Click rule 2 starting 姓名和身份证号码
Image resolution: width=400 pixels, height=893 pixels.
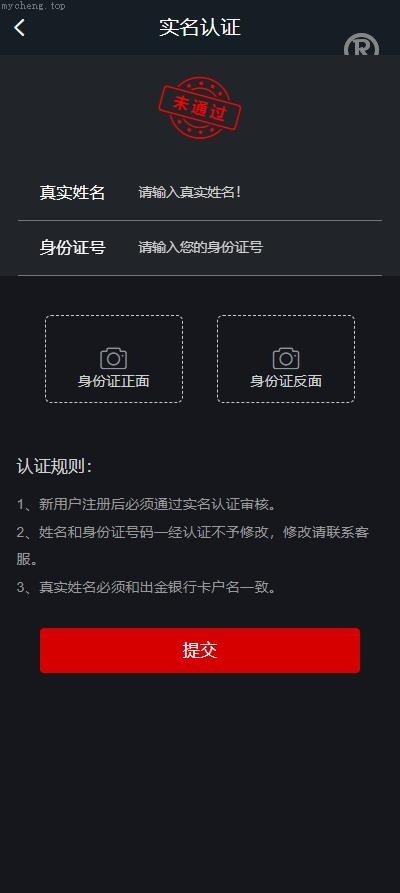pyautogui.click(x=193, y=546)
